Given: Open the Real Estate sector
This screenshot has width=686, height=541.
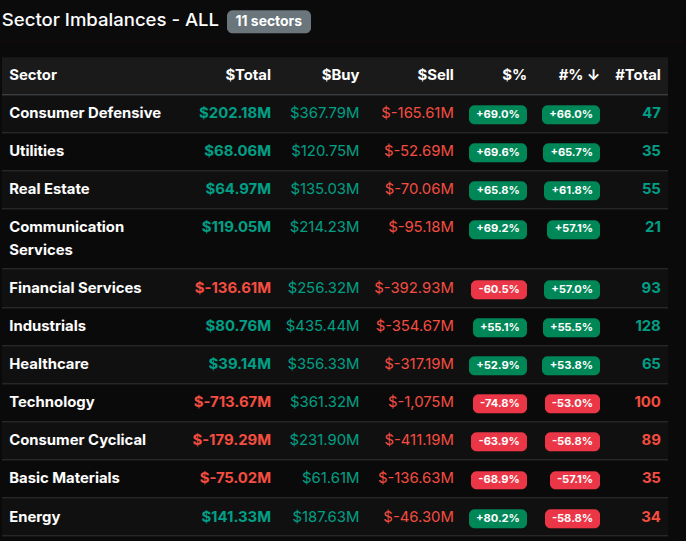Looking at the screenshot, I should pyautogui.click(x=49, y=189).
